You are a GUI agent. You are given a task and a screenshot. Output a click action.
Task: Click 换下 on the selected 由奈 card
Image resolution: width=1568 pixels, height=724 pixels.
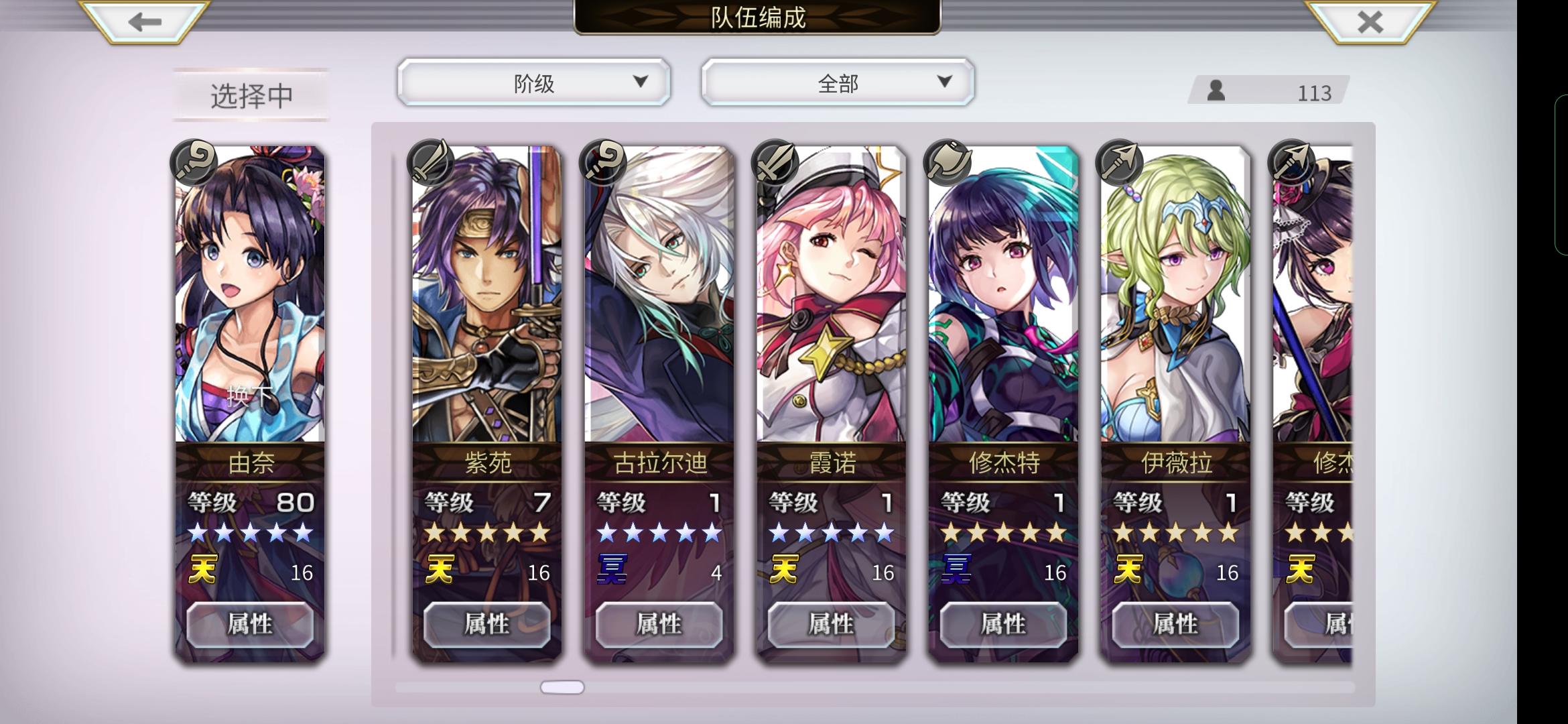249,396
